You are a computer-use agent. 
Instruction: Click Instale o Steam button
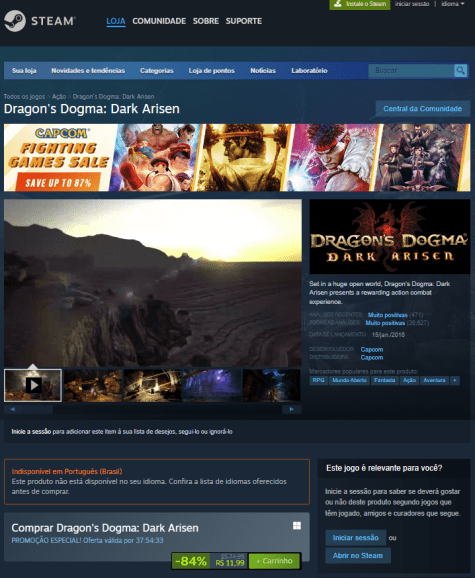tap(360, 4)
